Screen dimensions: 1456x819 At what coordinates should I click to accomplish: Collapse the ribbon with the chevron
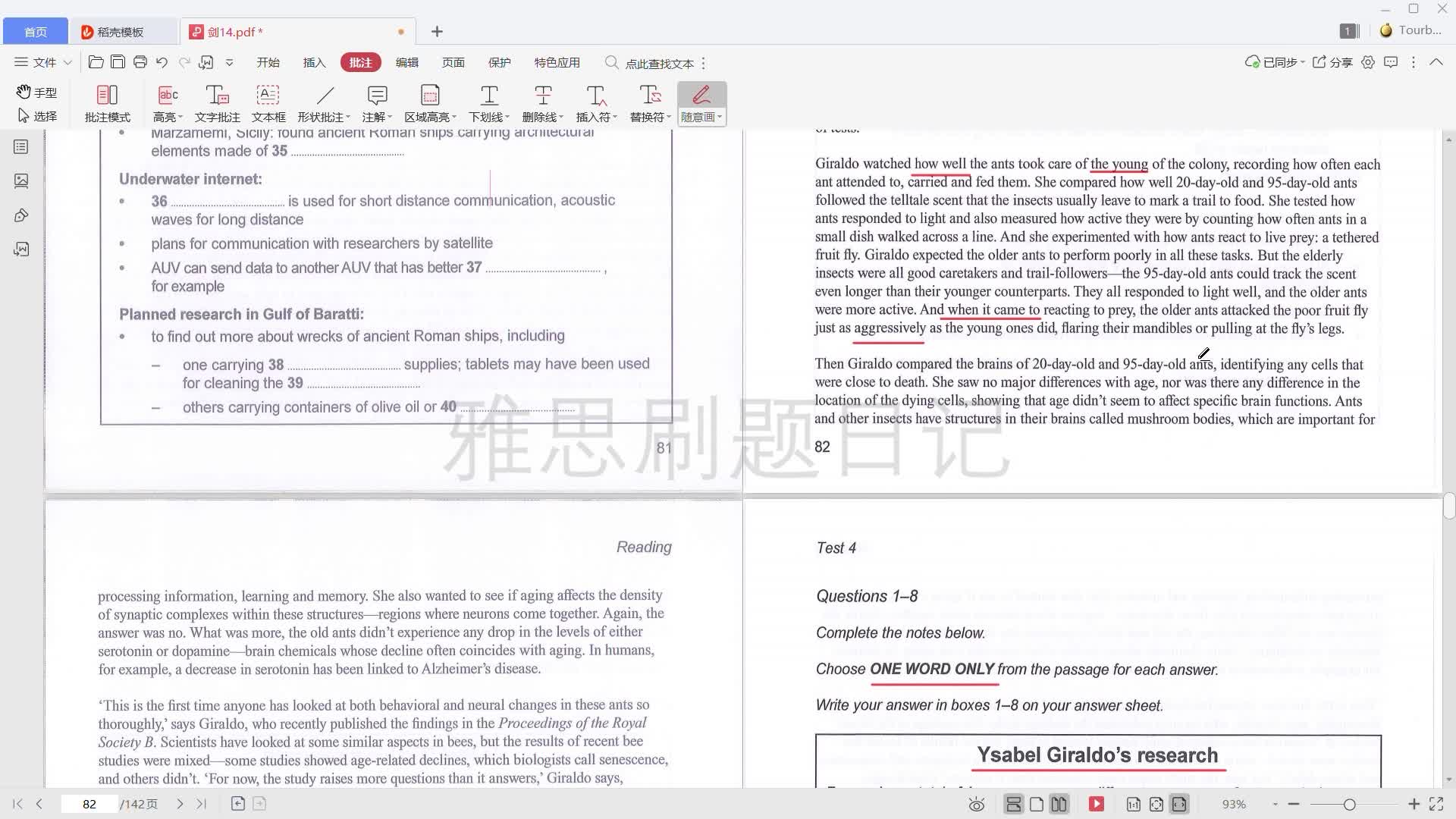[x=1436, y=62]
